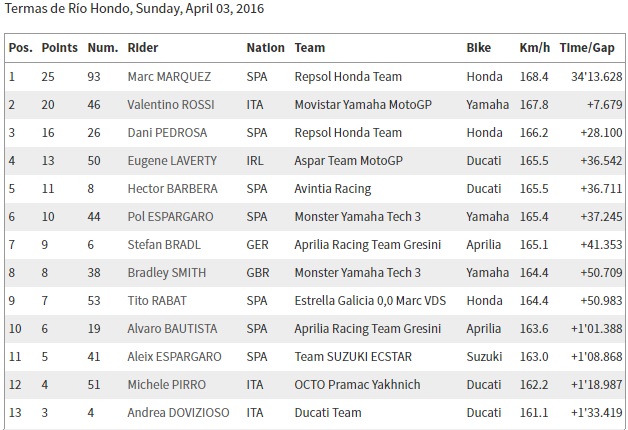This screenshot has height=430, width=628.
Task: Select Hector BARBERA row
Action: click(x=164, y=188)
